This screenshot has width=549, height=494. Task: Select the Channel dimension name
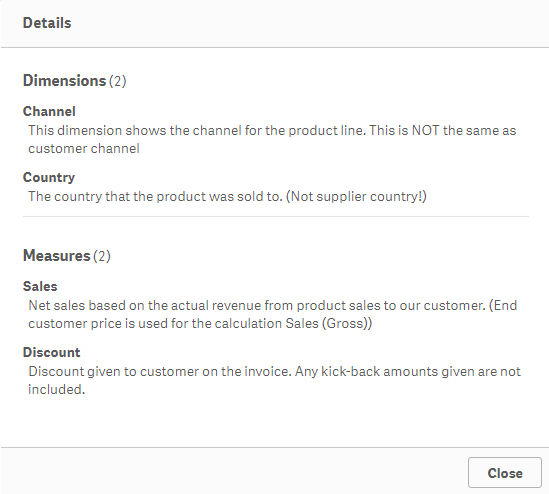[x=49, y=111]
